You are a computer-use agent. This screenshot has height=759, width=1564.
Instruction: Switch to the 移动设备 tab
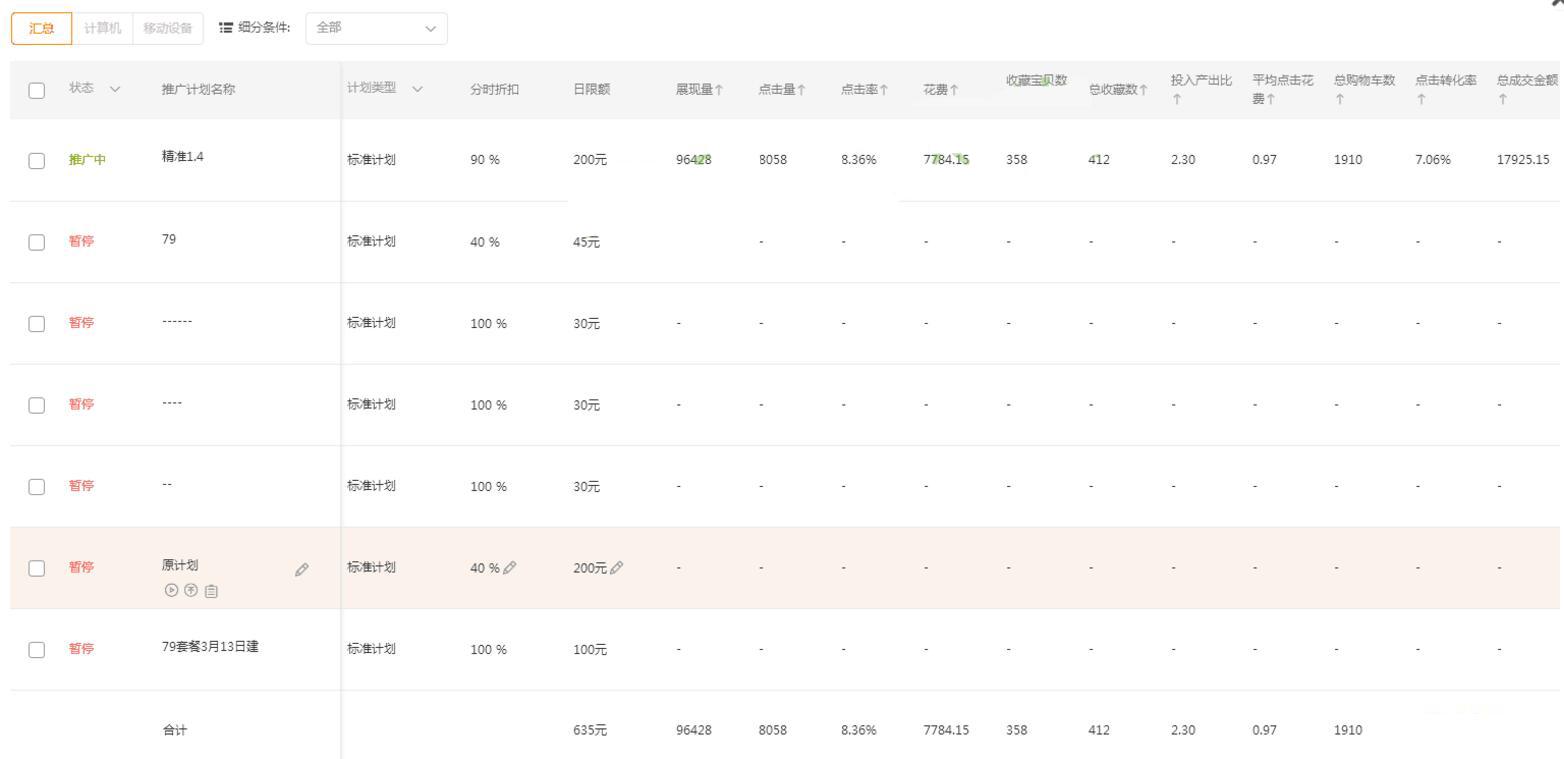tap(167, 28)
